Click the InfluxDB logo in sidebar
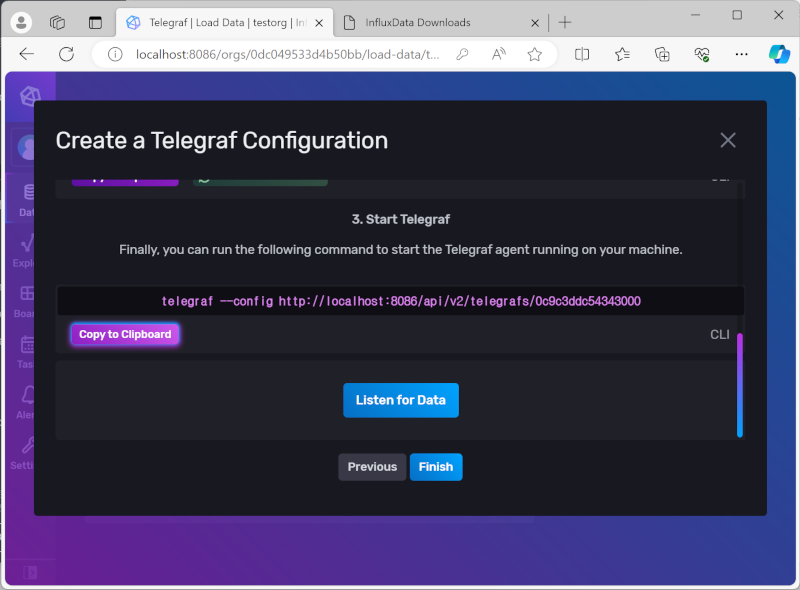This screenshot has width=800, height=590. 29,96
